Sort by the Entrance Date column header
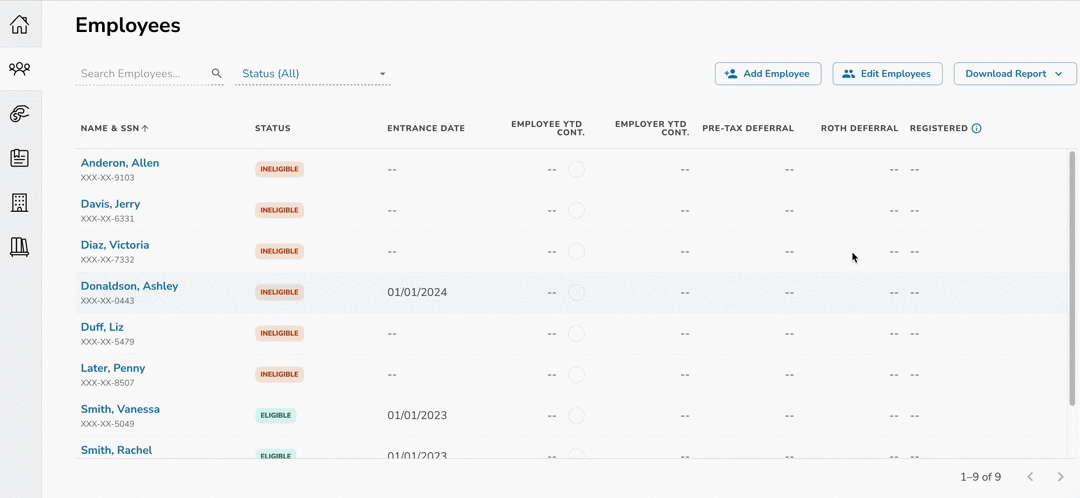 tap(426, 129)
